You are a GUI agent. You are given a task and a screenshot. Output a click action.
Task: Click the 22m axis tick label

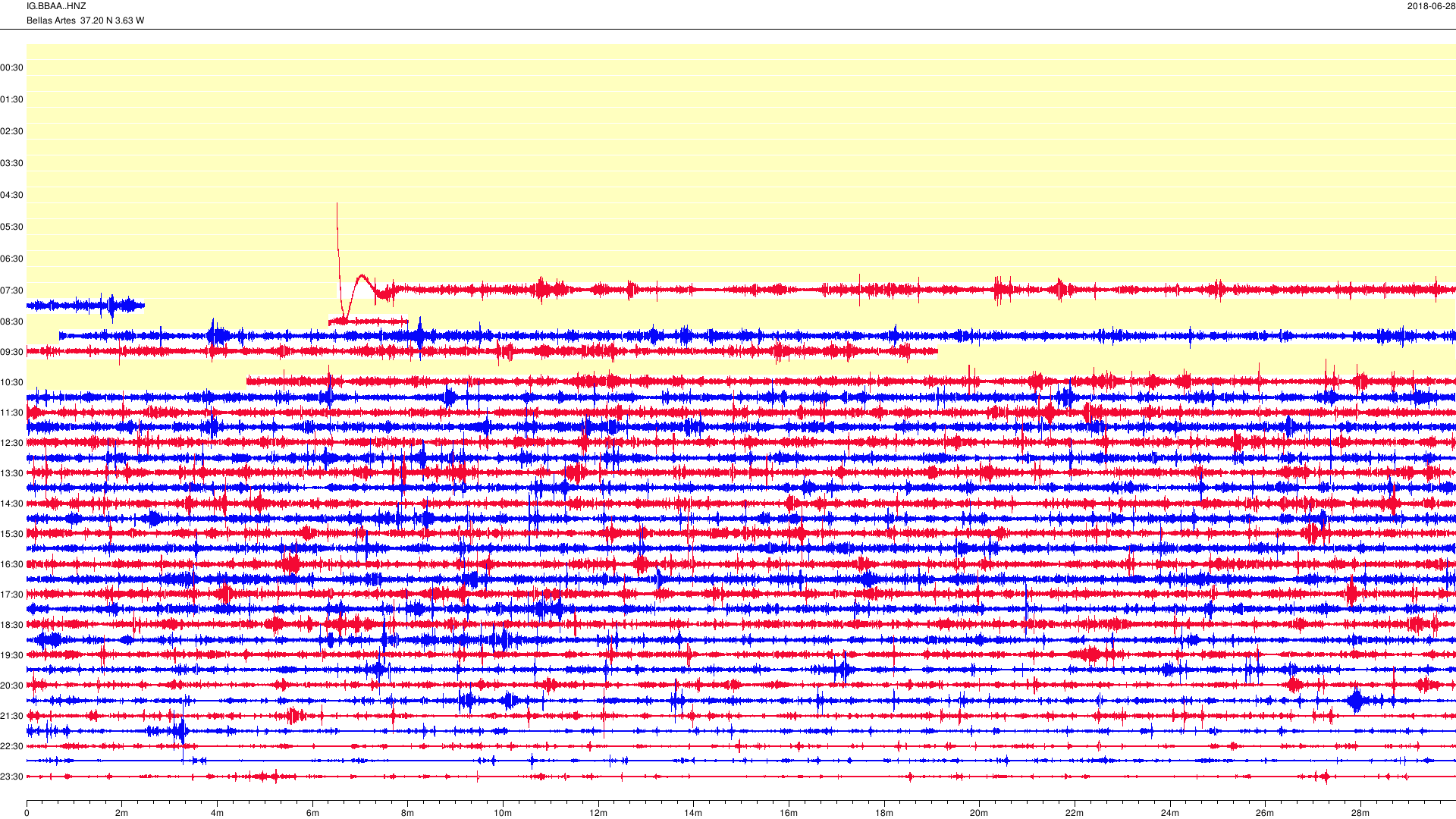pos(1075,813)
